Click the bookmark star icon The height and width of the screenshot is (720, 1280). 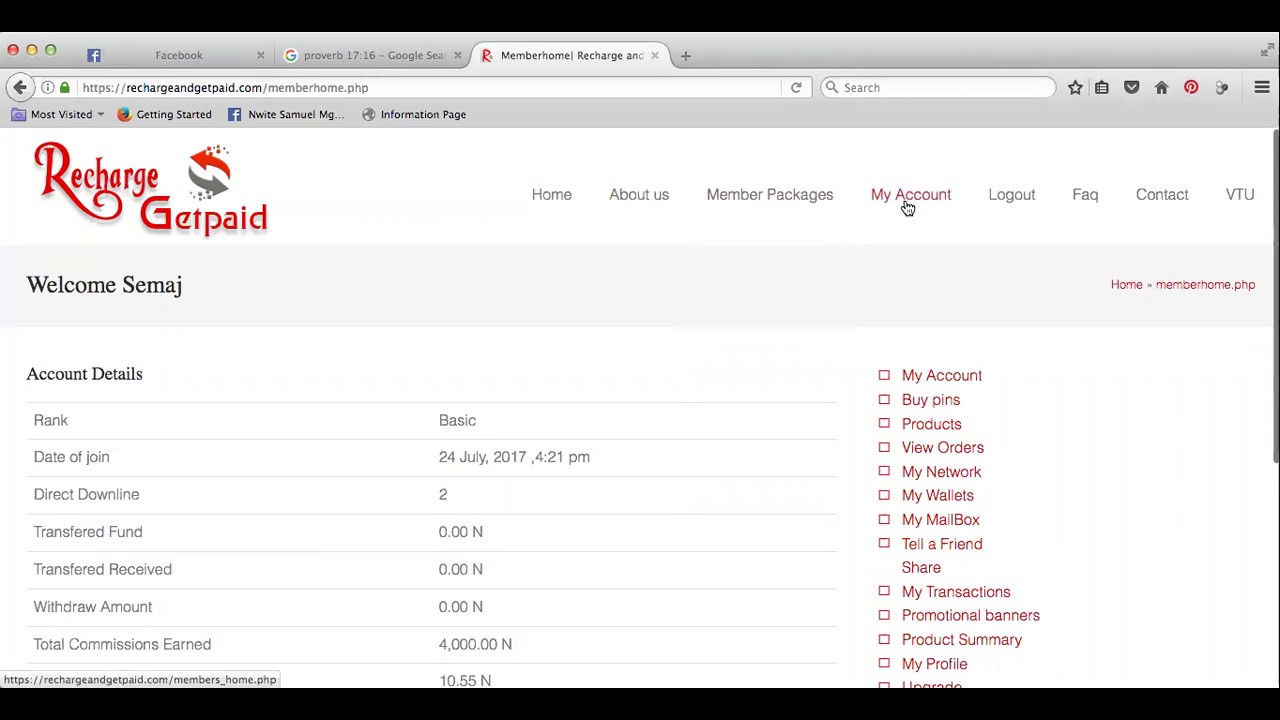pos(1075,87)
